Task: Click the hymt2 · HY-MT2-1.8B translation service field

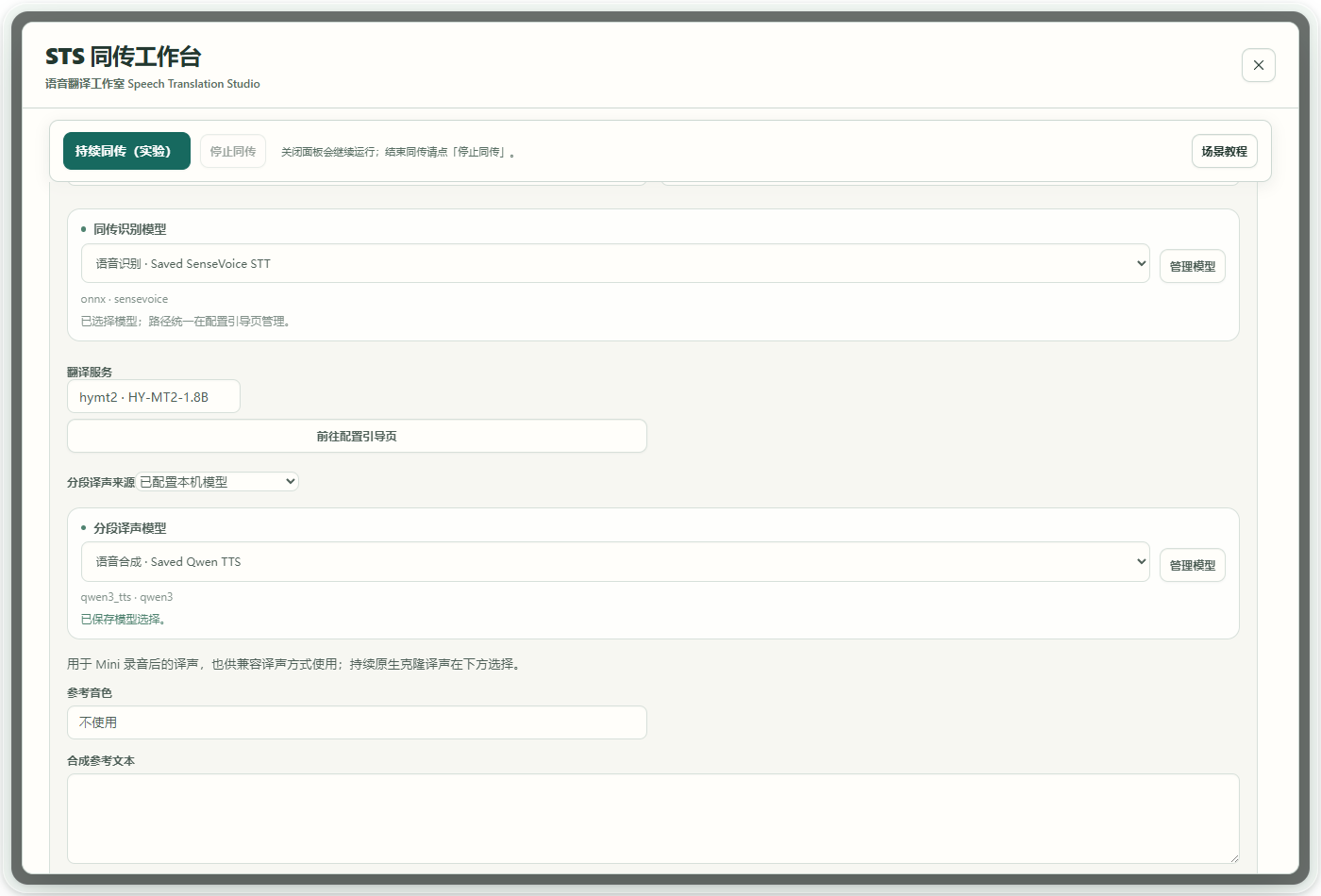Action: 154,396
